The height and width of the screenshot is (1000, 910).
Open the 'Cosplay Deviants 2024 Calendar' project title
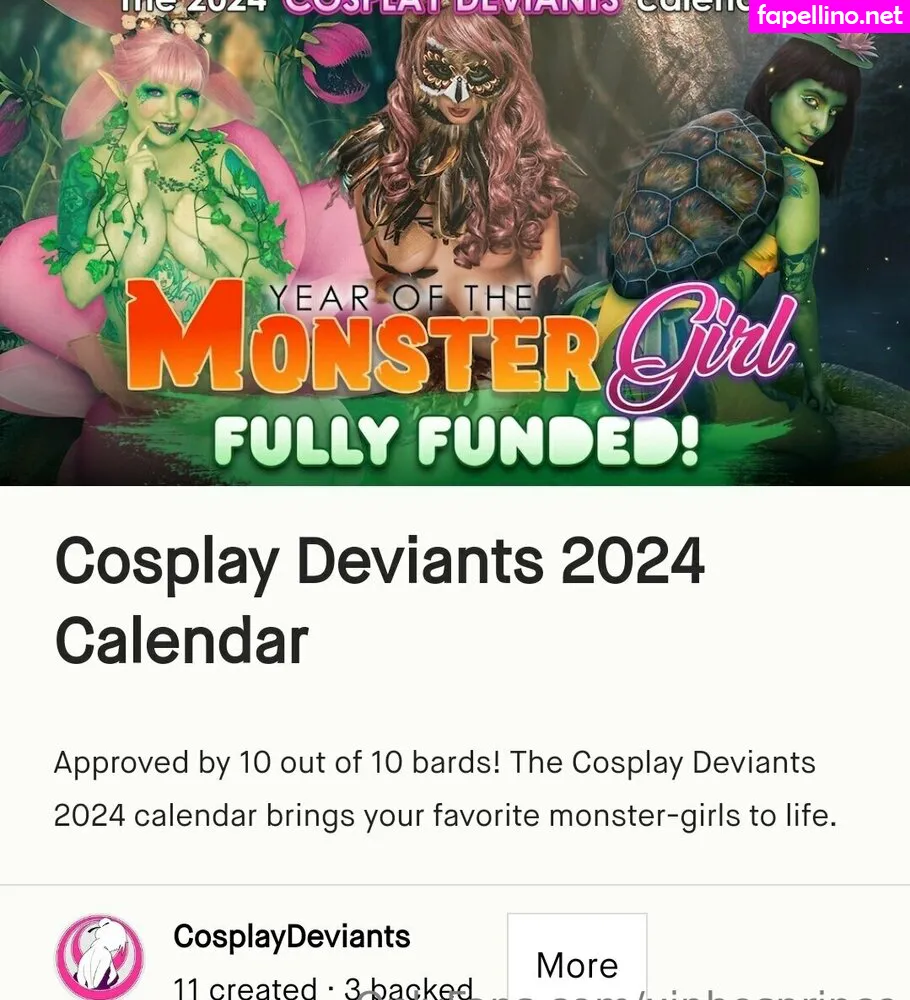tap(379, 600)
